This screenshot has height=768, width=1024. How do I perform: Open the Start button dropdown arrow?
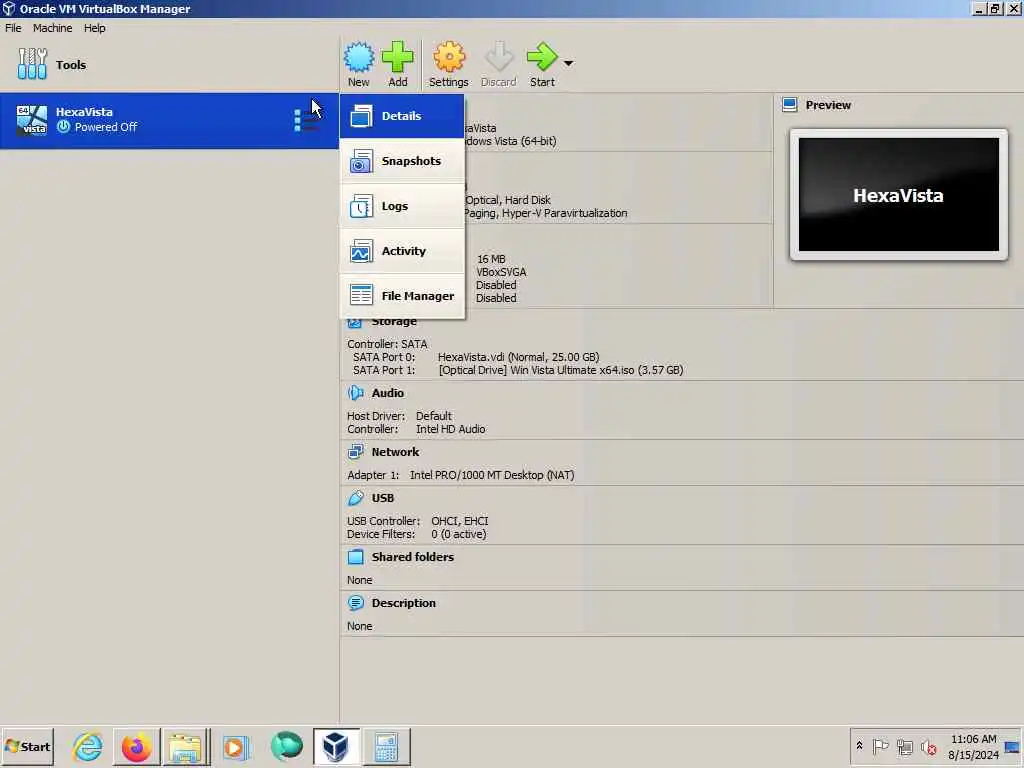(x=568, y=63)
